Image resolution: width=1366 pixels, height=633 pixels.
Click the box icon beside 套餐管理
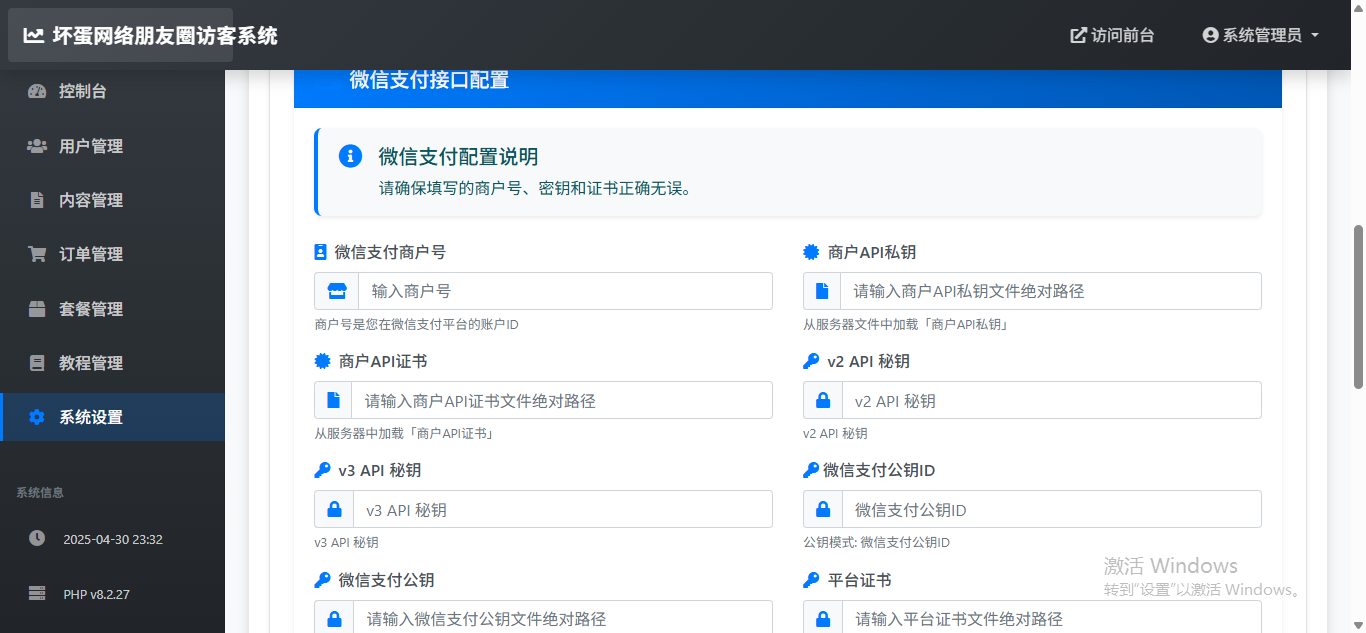click(x=37, y=309)
